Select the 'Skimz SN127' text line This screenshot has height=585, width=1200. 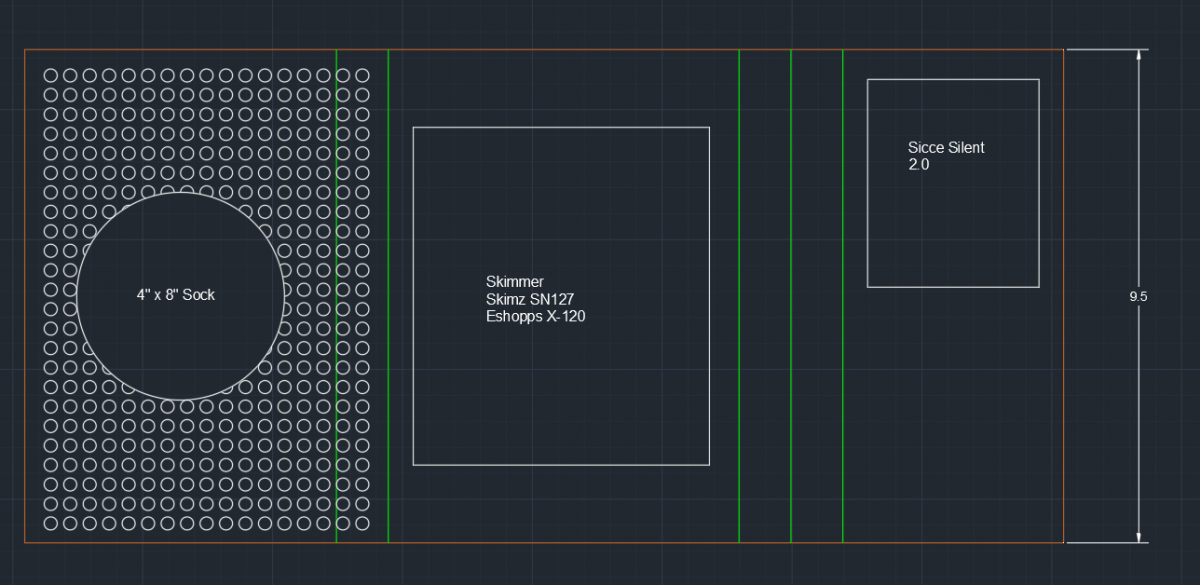tap(529, 299)
